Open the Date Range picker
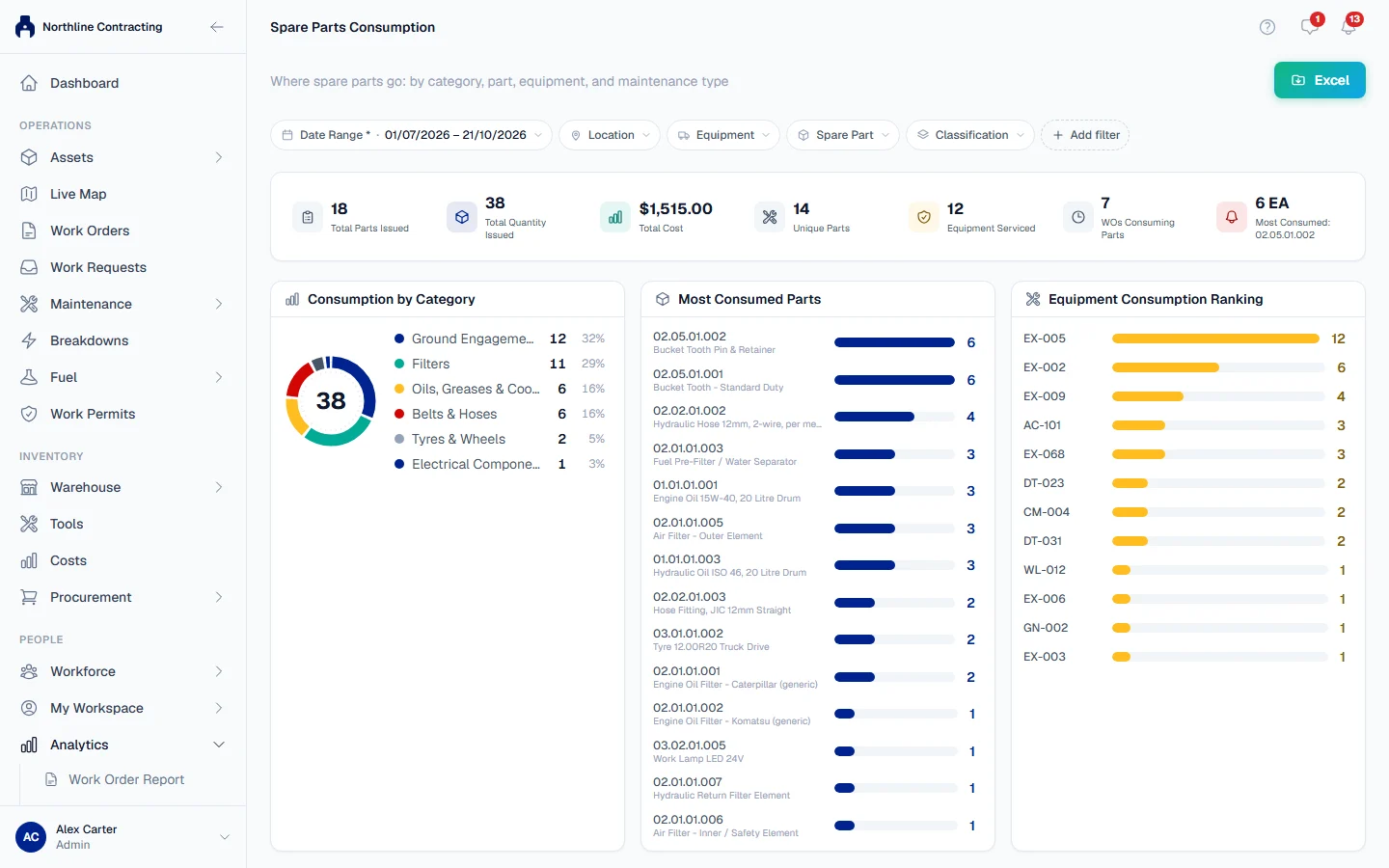 (x=412, y=135)
